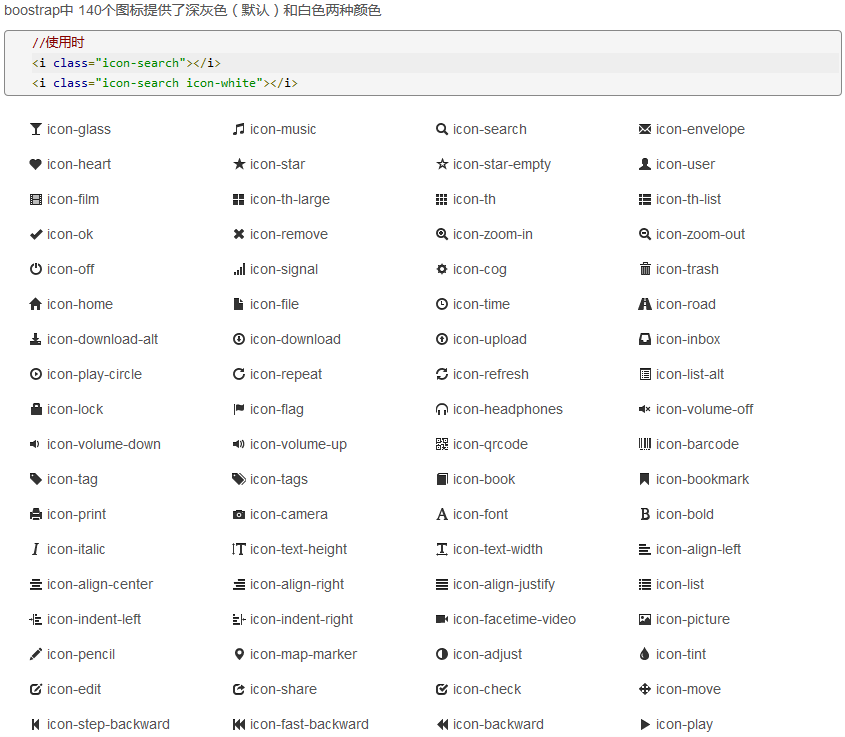Click the fast-backward icon
This screenshot has width=845, height=737.
coord(238,724)
